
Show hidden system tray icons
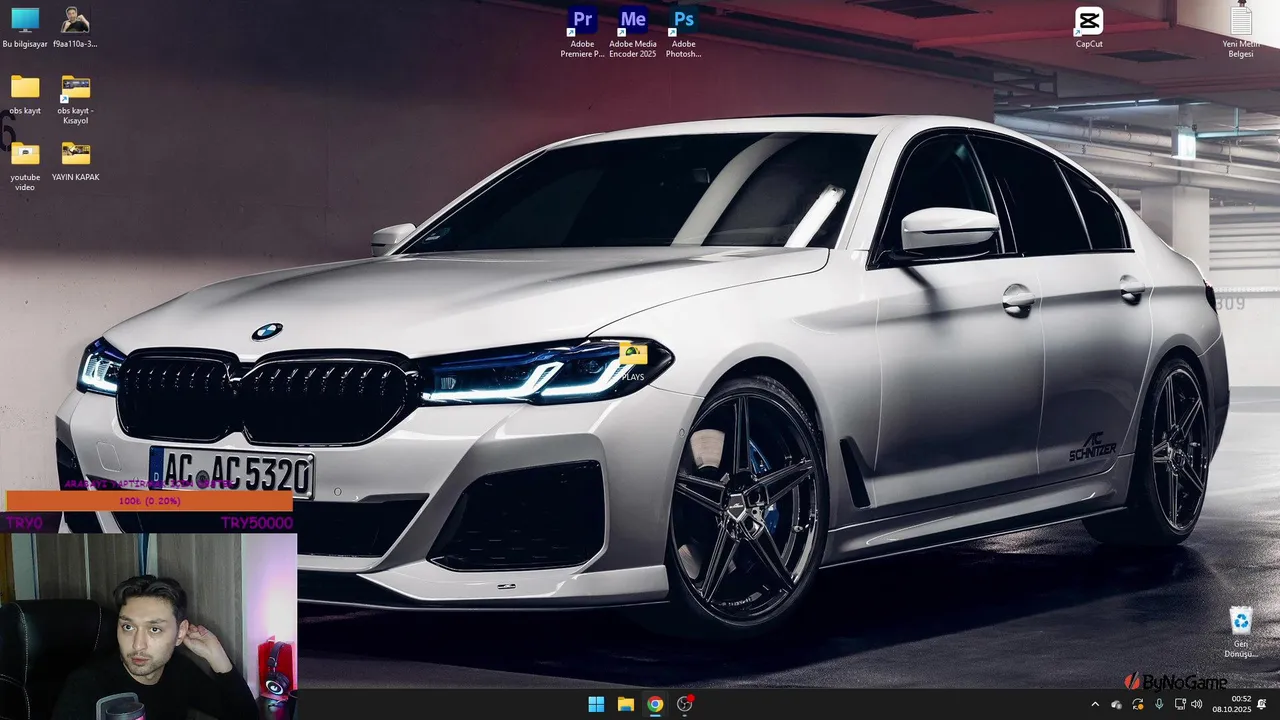1095,705
